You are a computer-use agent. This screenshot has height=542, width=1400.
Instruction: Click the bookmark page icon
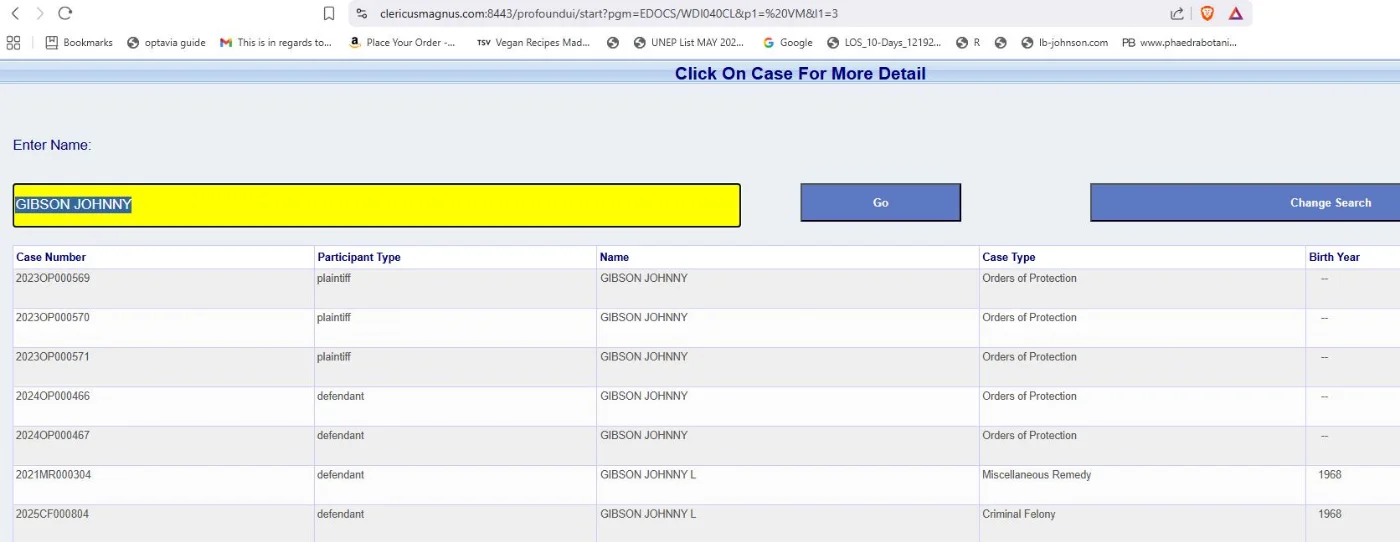(x=329, y=13)
